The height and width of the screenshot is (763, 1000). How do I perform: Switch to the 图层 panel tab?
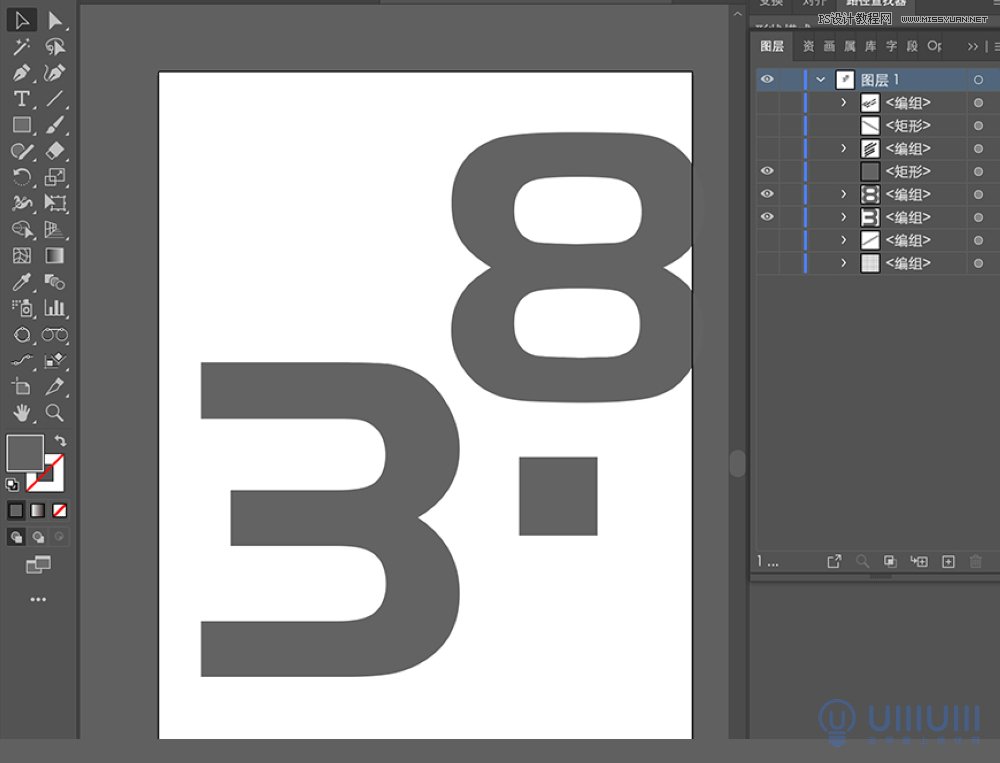[772, 46]
